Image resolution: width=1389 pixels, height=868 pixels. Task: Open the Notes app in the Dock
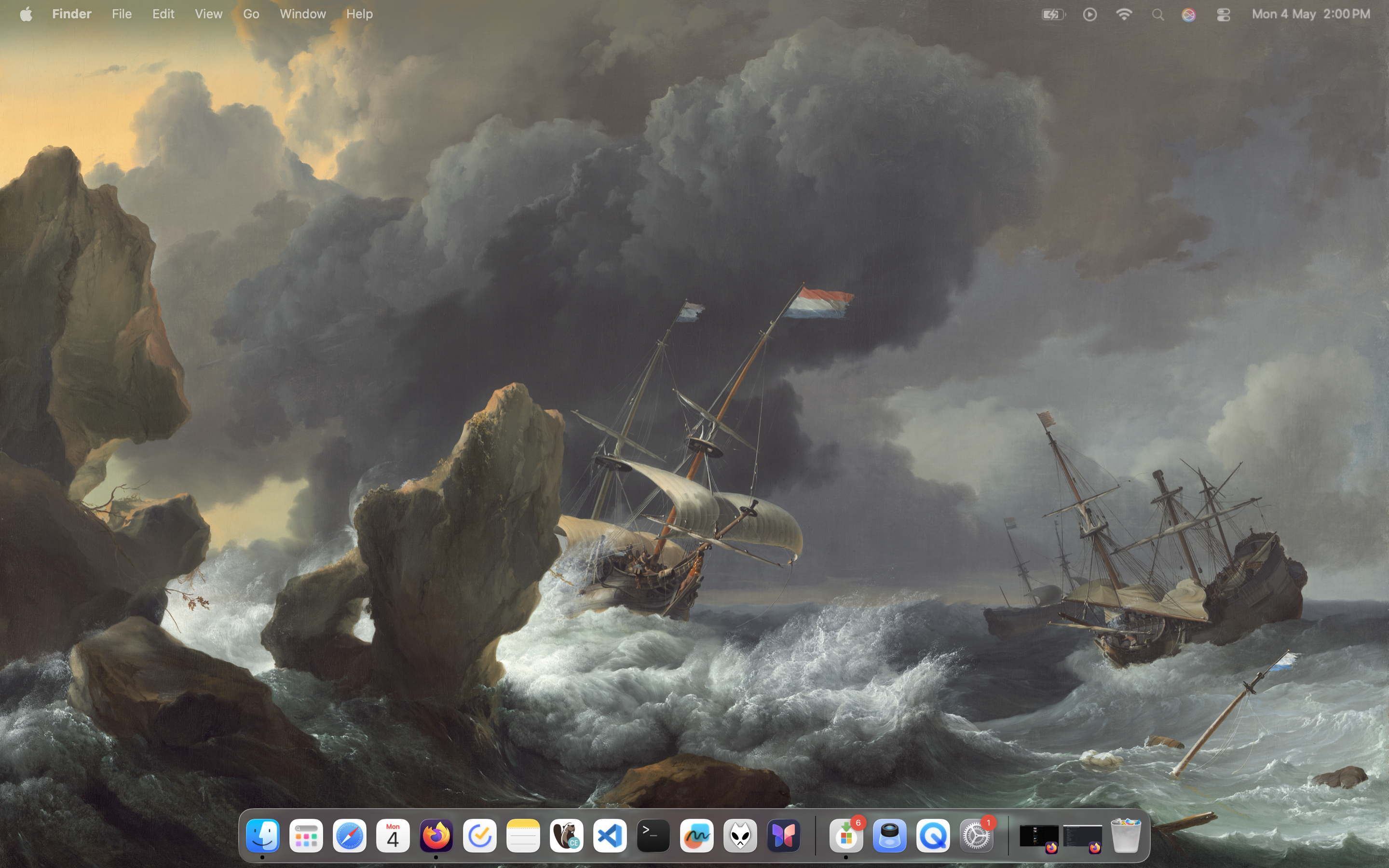[x=523, y=835]
